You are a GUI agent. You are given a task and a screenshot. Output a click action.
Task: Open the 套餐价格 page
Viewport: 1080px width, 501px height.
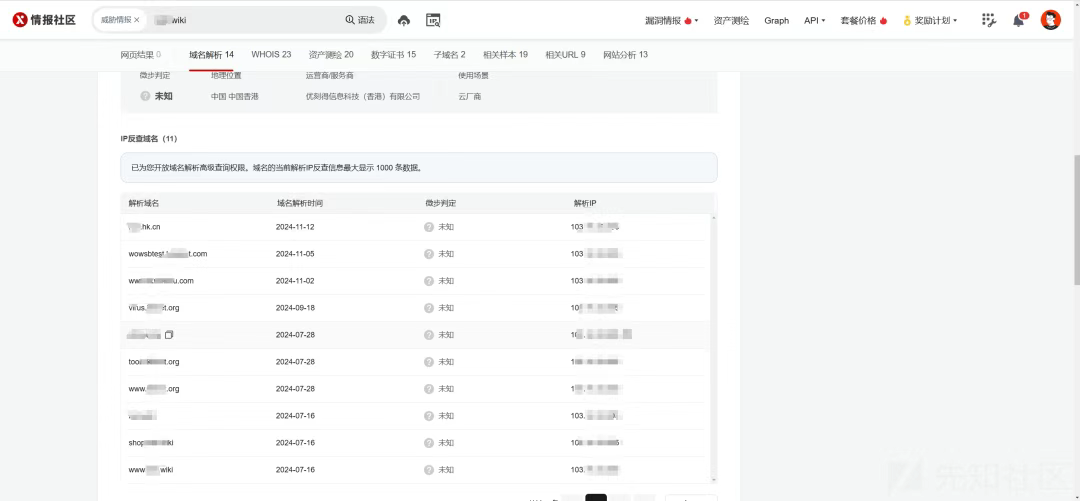pyautogui.click(x=864, y=21)
